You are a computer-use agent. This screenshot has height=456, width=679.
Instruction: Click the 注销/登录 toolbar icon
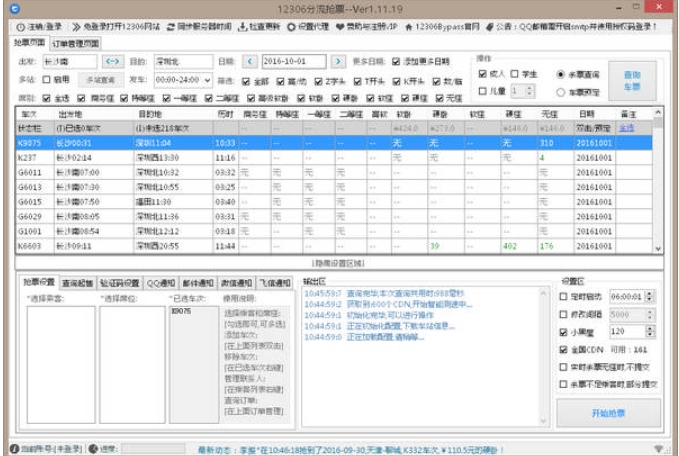pos(20,27)
